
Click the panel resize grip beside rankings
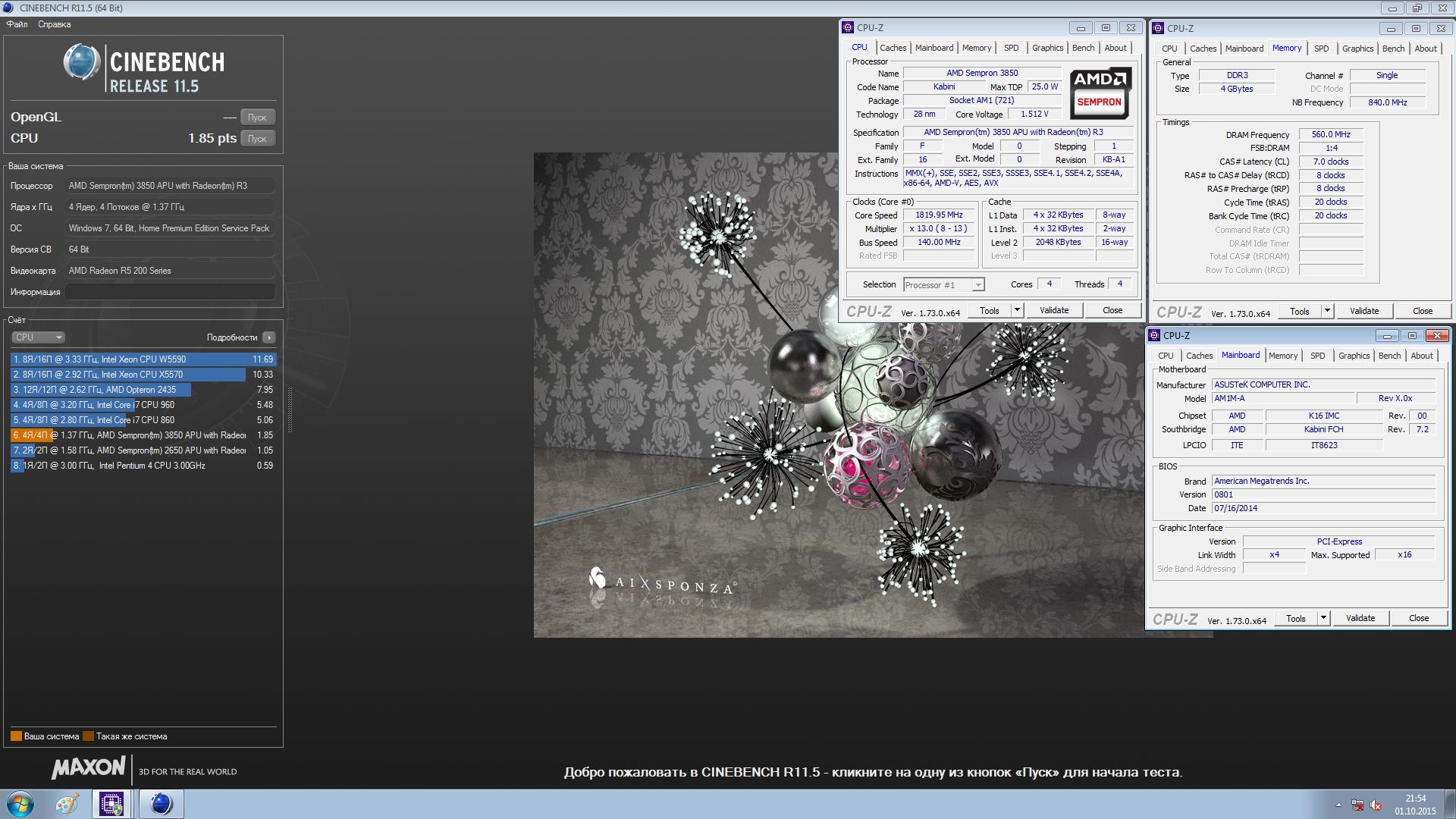[290, 409]
